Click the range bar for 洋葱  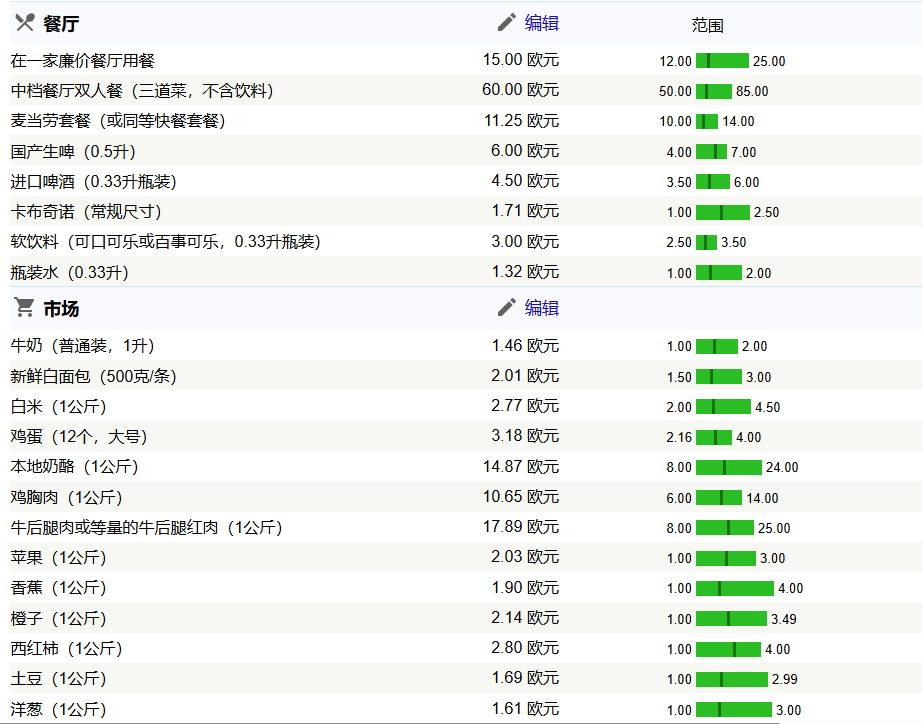[733, 710]
